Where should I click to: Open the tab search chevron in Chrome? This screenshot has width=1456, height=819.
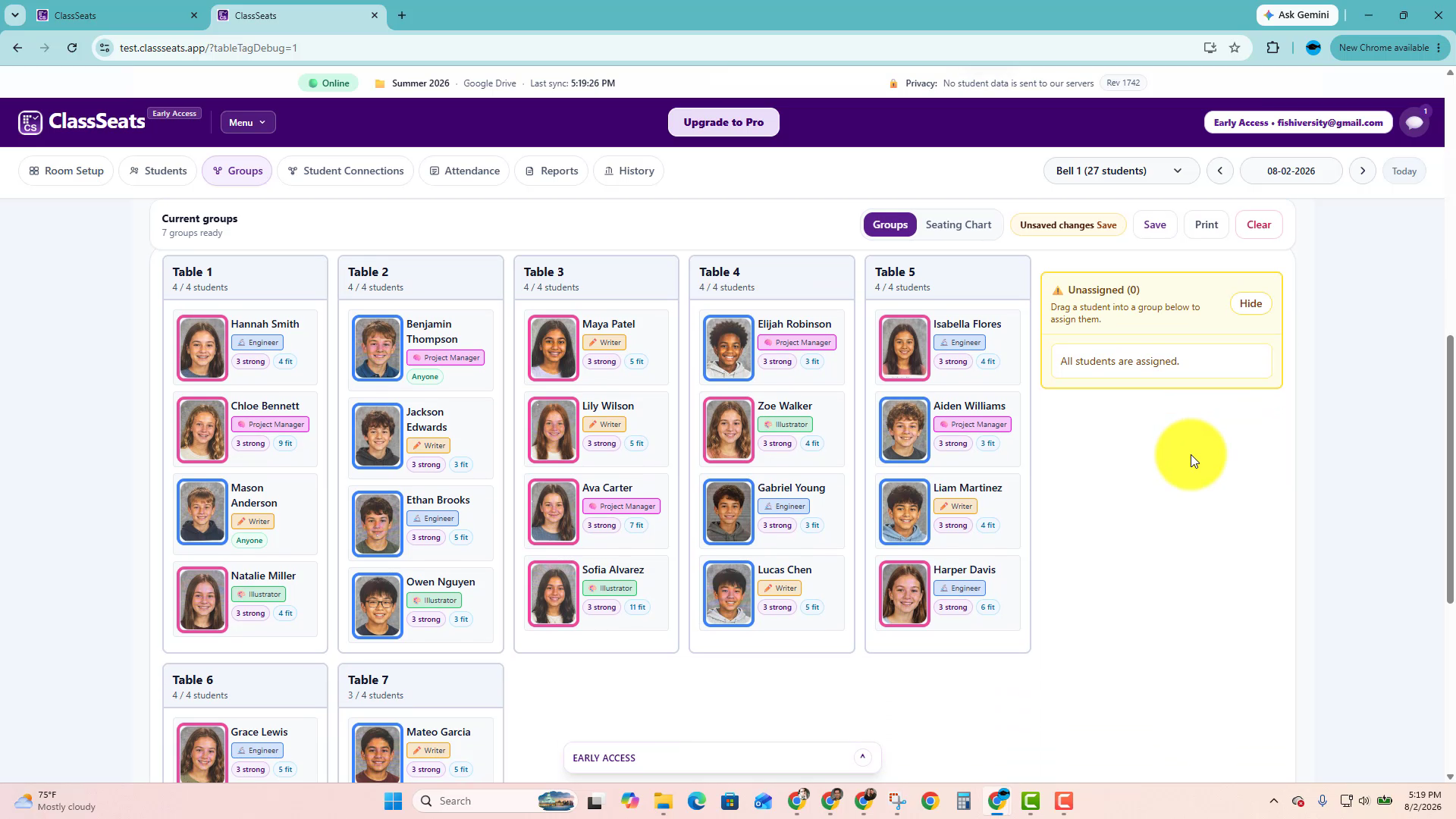(x=15, y=15)
